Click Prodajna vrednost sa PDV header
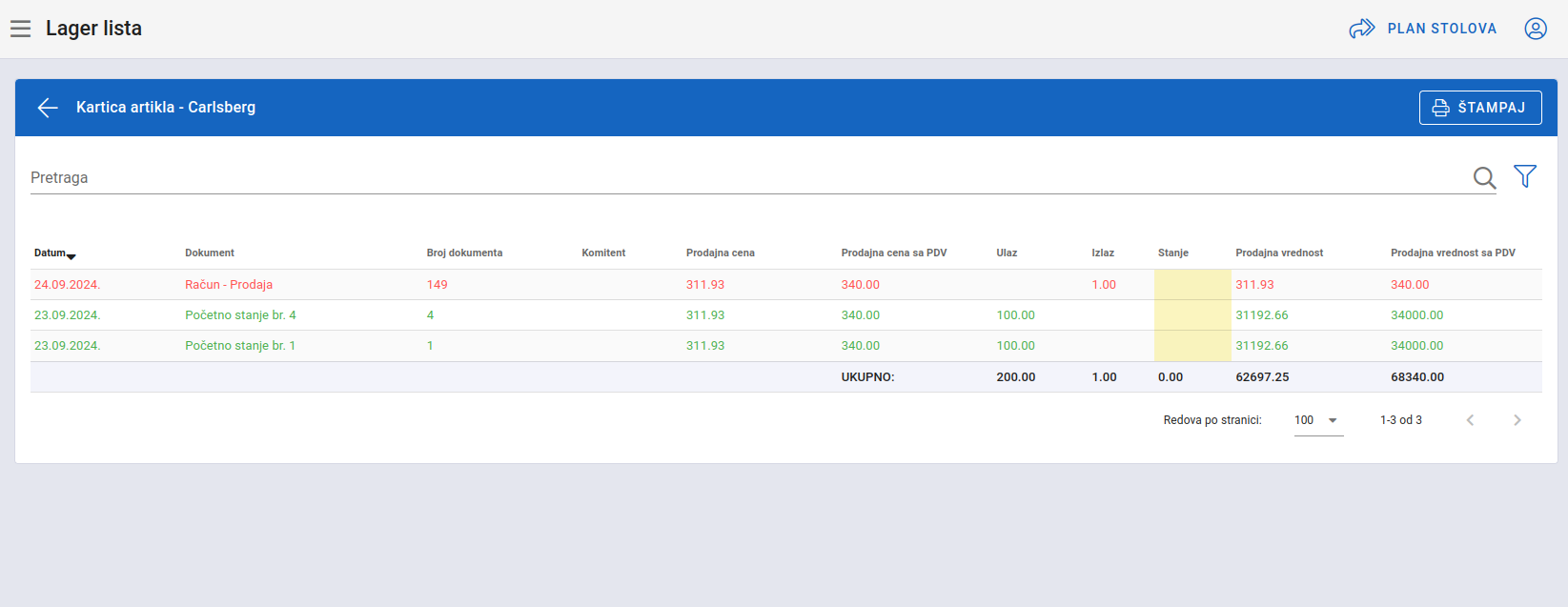Screen dimensions: 1568x607 pyautogui.click(x=1453, y=253)
